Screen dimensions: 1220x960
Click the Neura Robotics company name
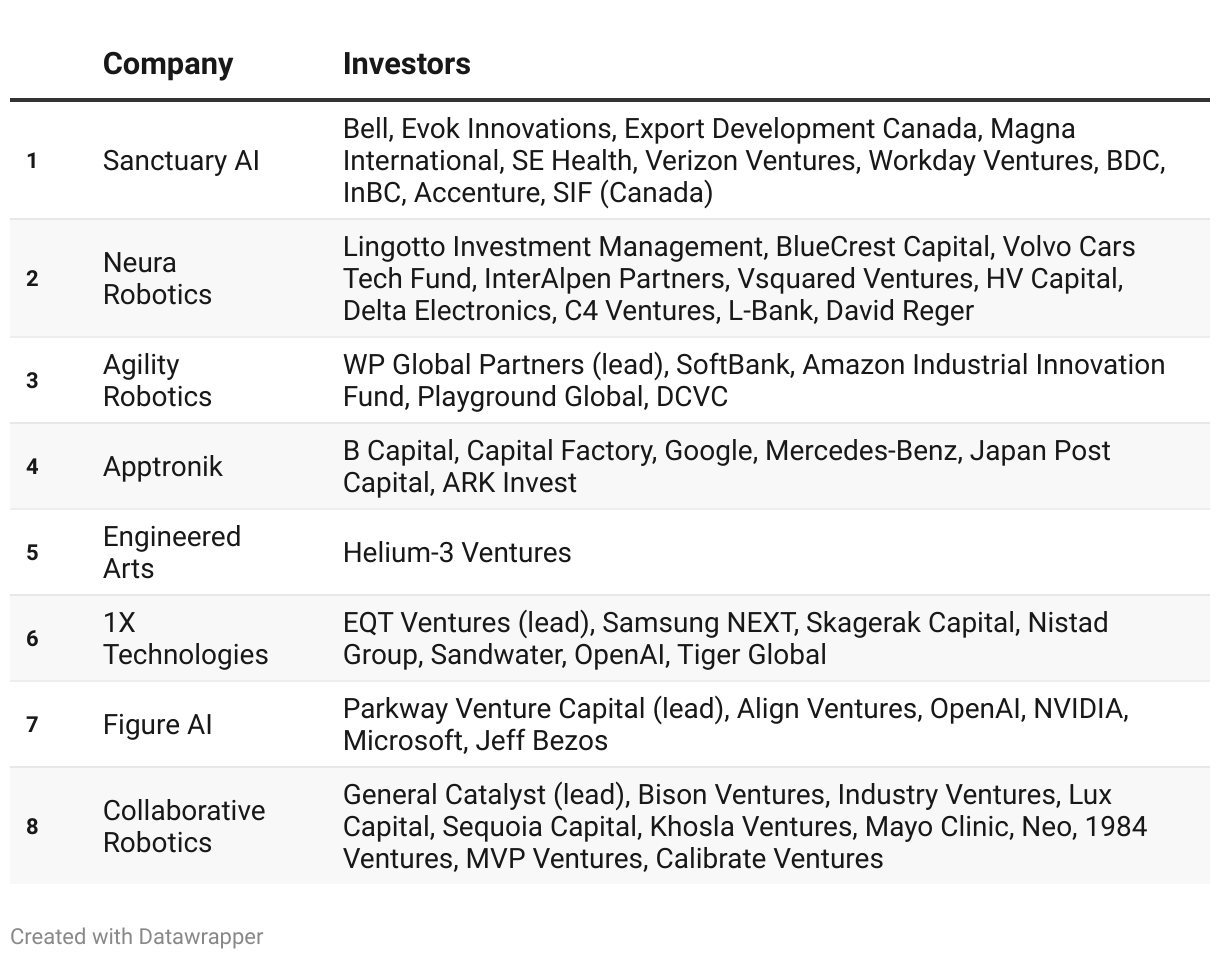(157, 278)
